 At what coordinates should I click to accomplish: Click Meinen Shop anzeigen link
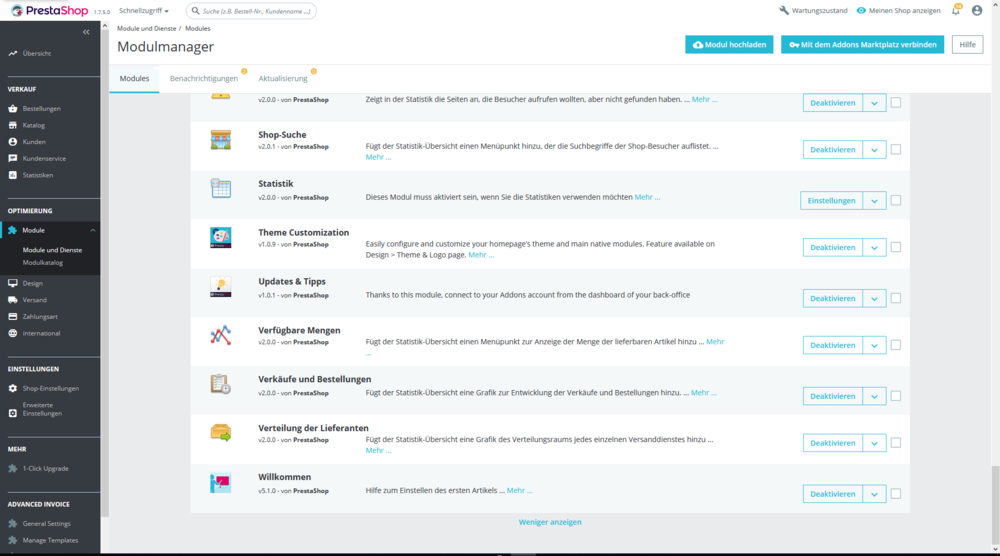click(x=899, y=11)
